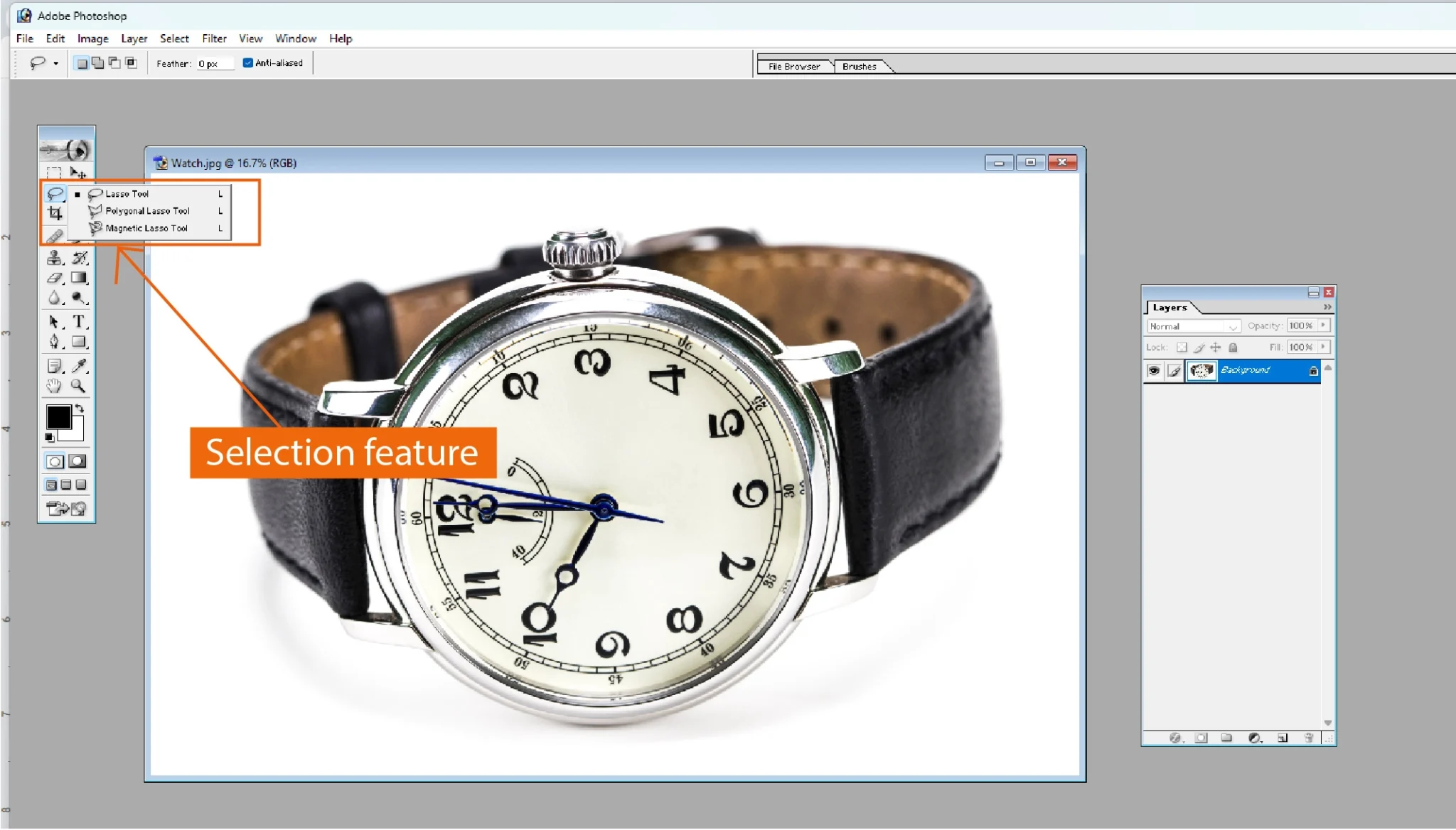This screenshot has height=830, width=1456.
Task: Create new fill or adjustment layer
Action: (1255, 738)
